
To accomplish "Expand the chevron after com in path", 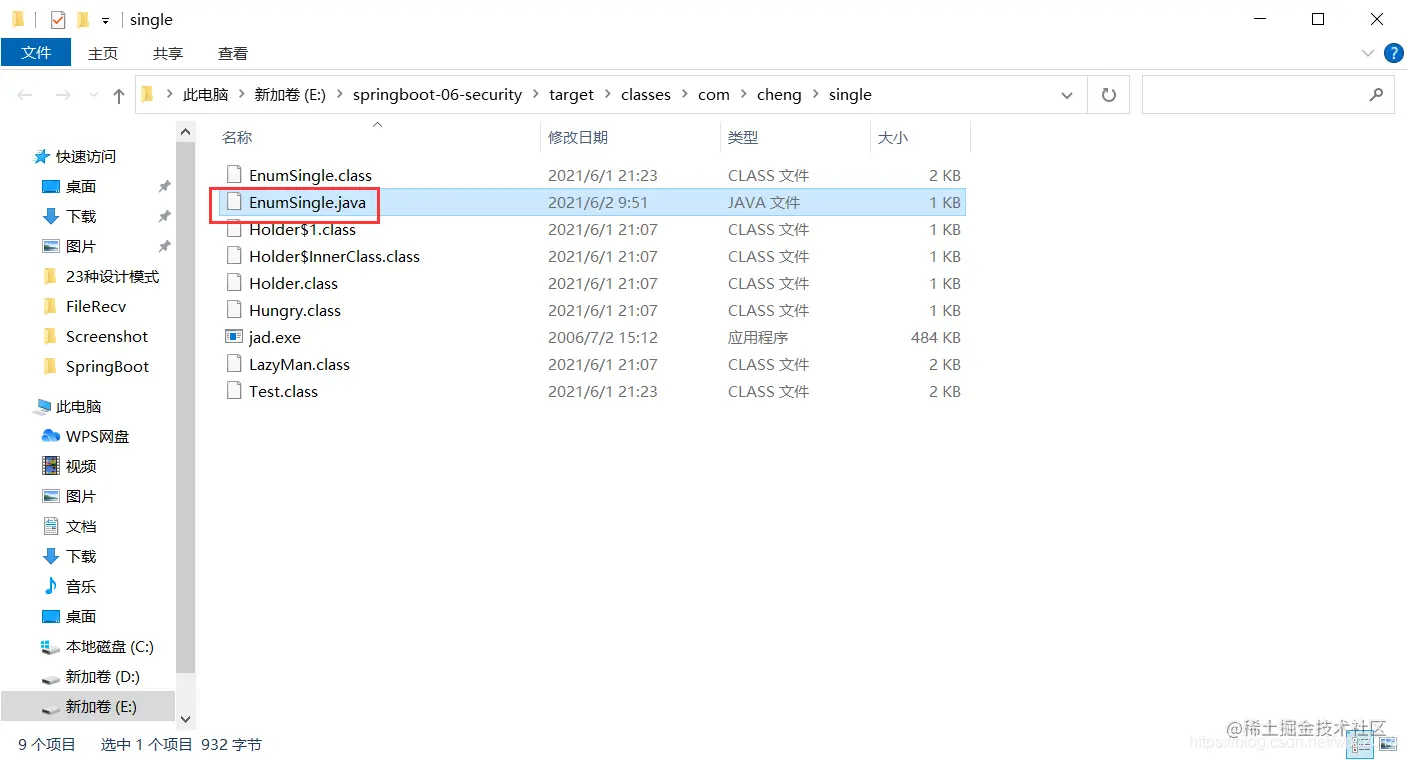I will pyautogui.click(x=742, y=95).
